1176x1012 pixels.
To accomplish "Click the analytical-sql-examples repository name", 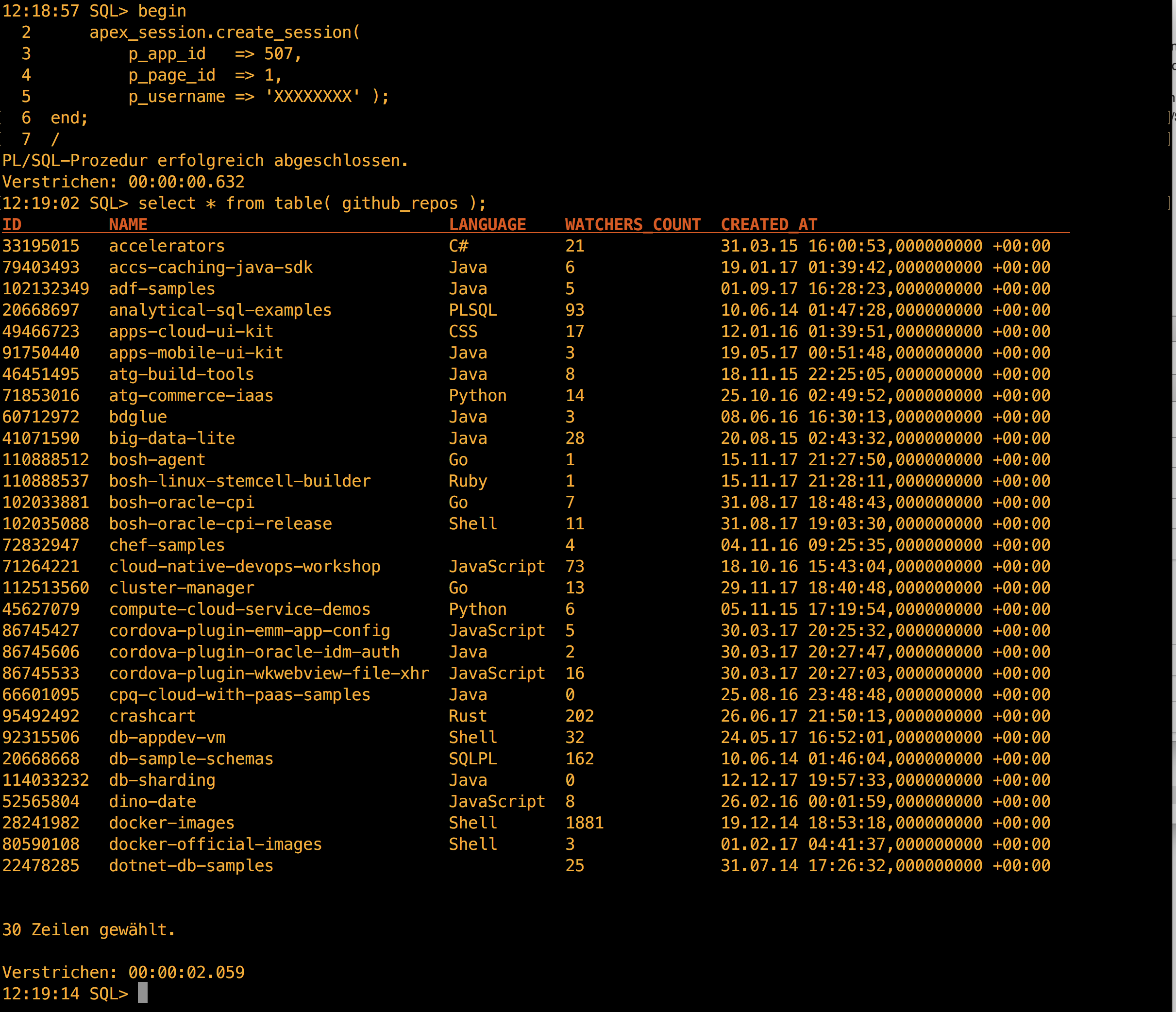I will click(220, 310).
